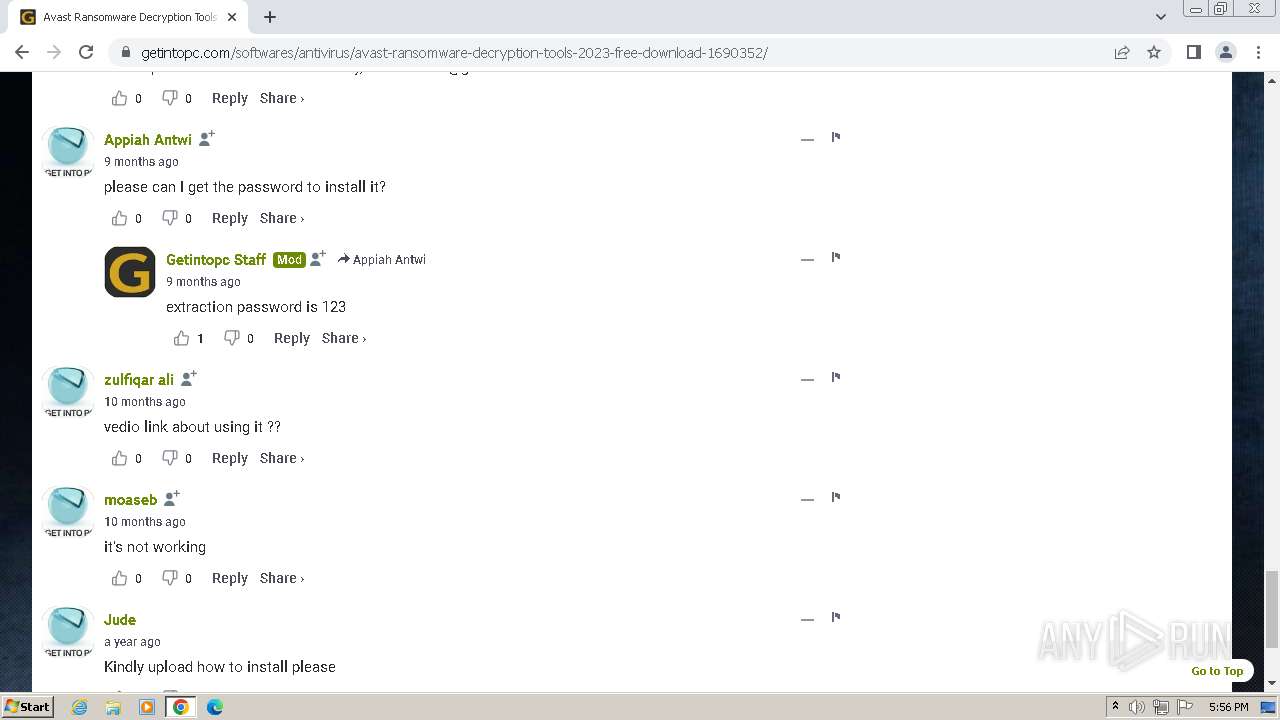
Task: Reply to Getintopc Staff's comment
Action: point(291,338)
